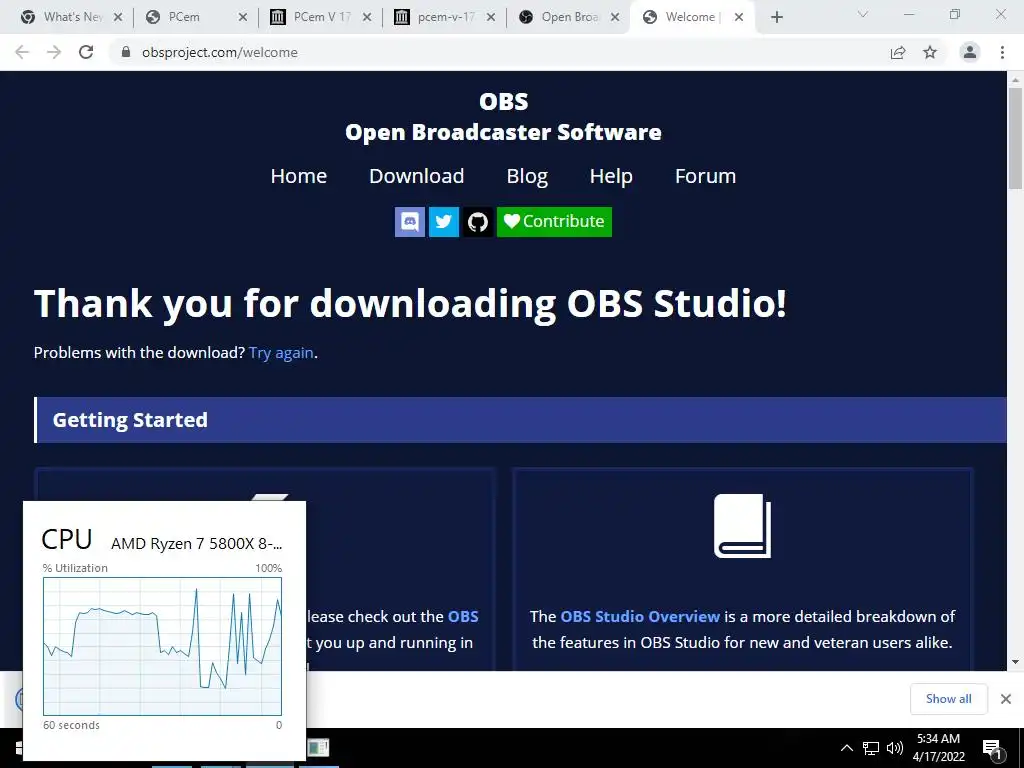The width and height of the screenshot is (1024, 768).
Task: Share this page using the share icon
Action: click(x=898, y=52)
